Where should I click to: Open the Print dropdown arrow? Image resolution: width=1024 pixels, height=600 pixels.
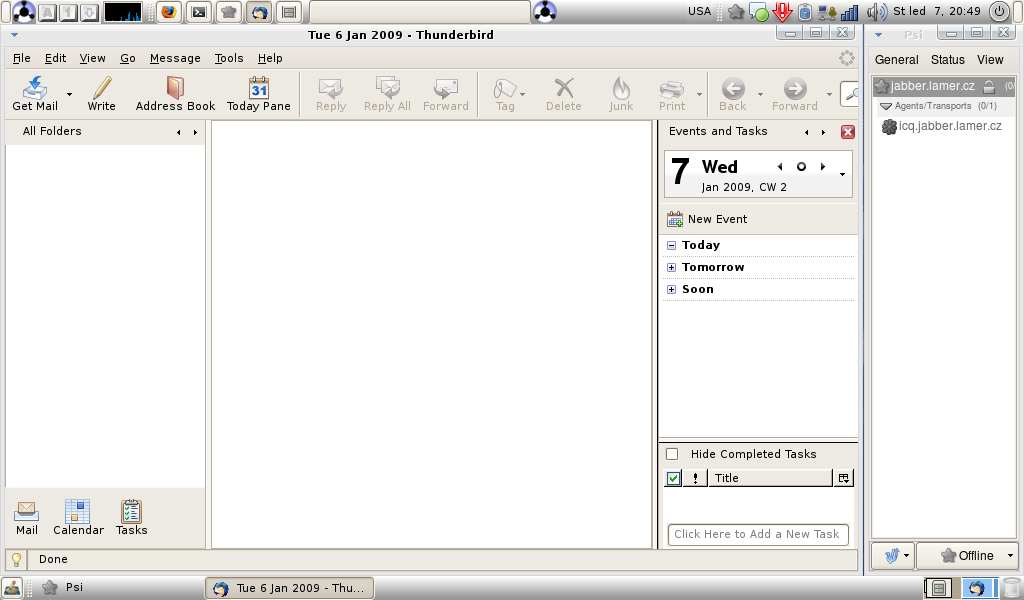pos(699,94)
